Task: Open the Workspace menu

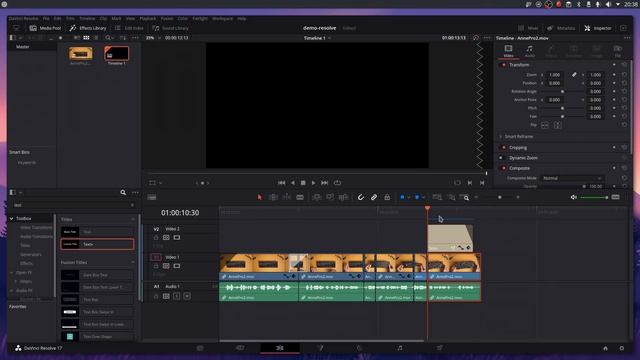Action: tap(222, 18)
